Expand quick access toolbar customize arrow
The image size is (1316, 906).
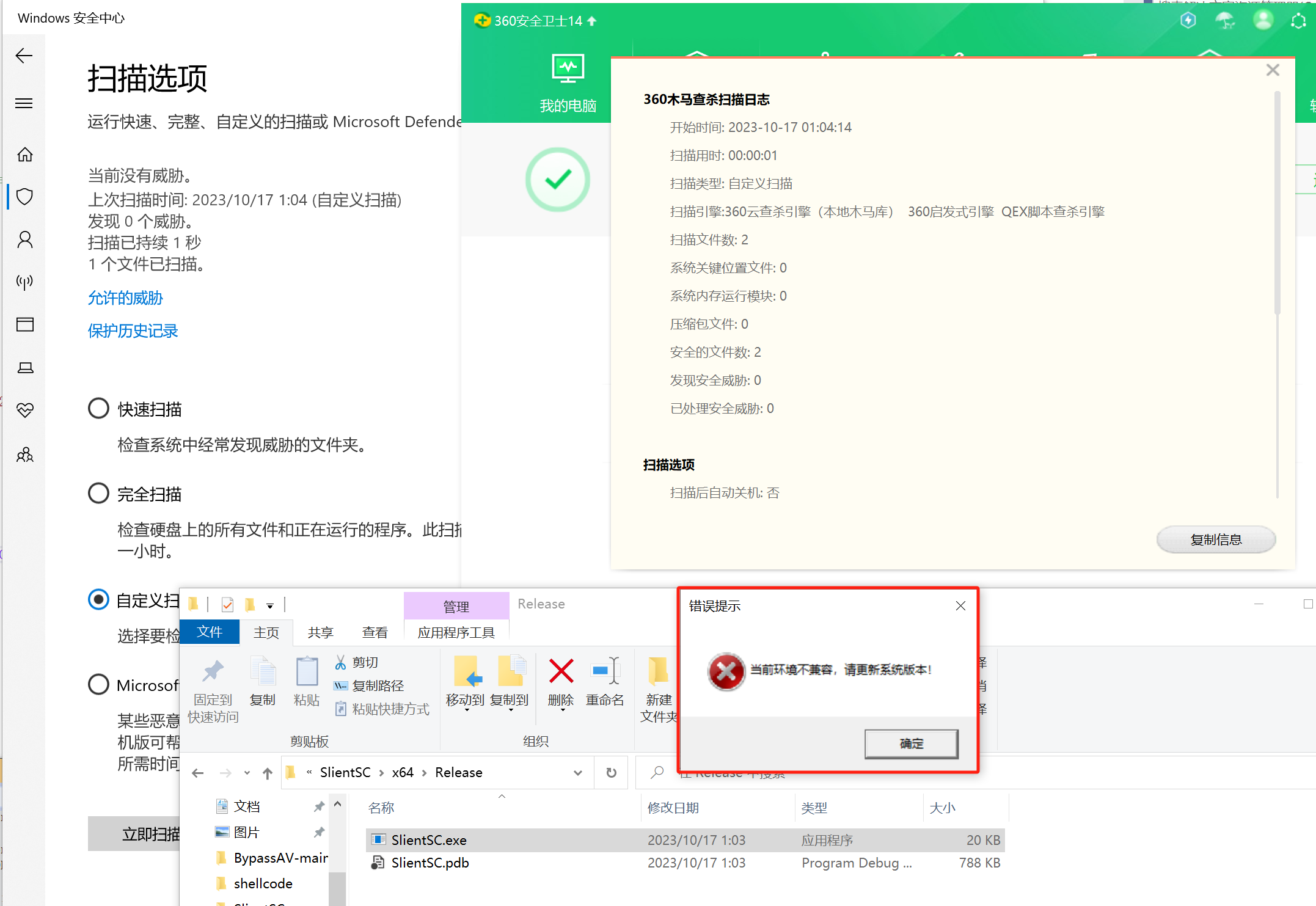point(269,605)
